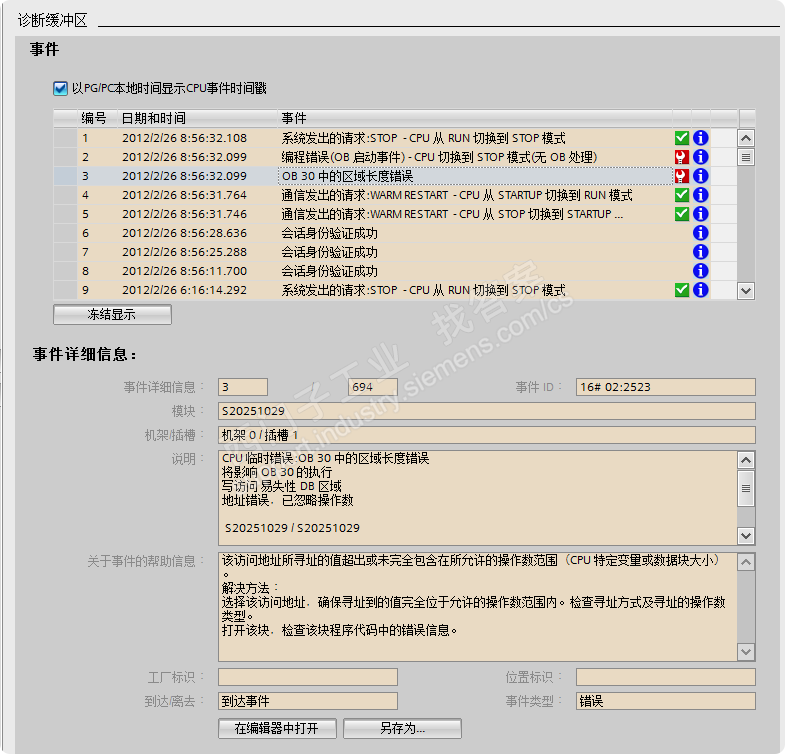Click blue info icon in event row 1

[700, 138]
